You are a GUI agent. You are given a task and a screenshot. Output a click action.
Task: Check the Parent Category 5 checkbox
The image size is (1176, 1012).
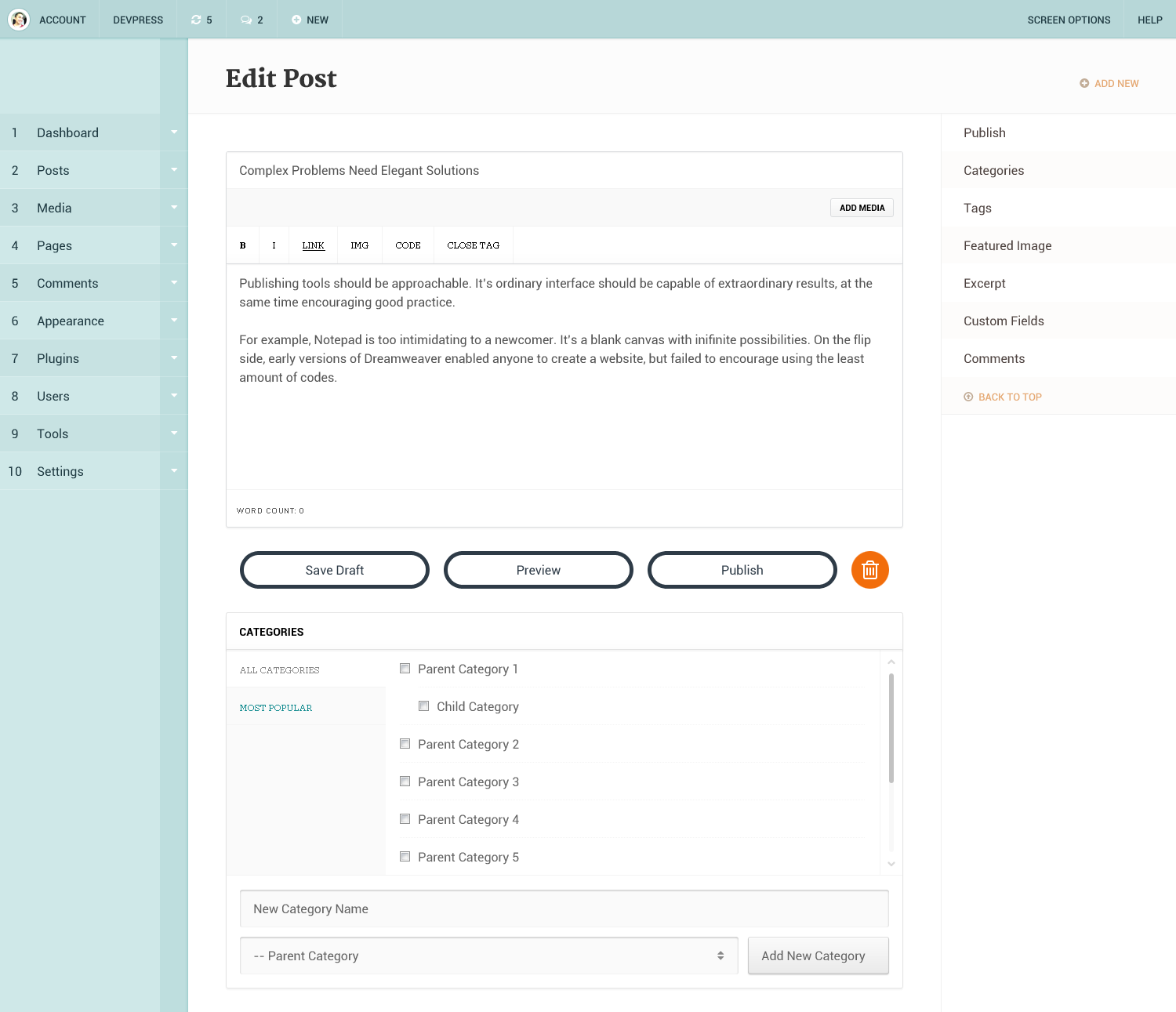click(405, 857)
